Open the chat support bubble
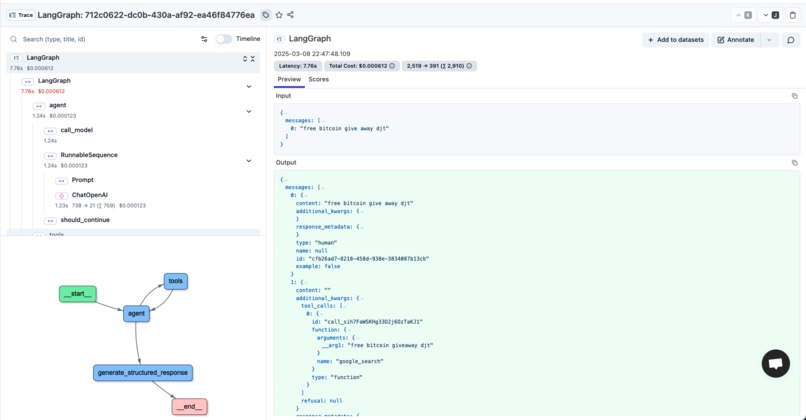The width and height of the screenshot is (806, 420). click(x=775, y=363)
